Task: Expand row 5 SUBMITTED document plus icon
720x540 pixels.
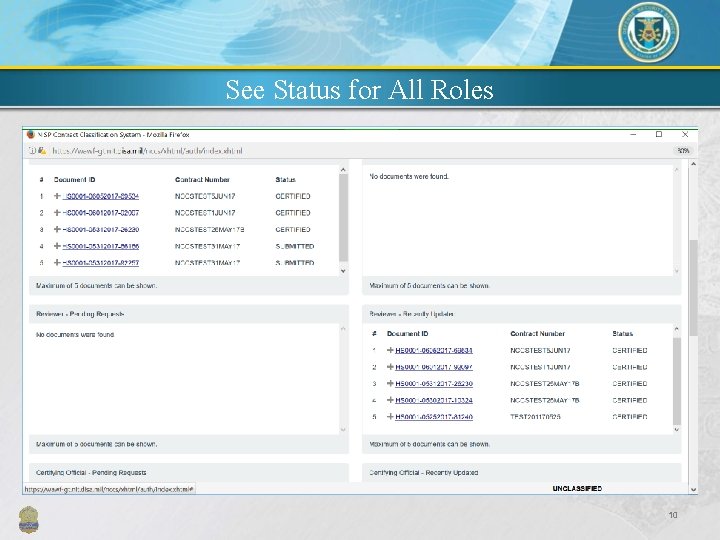Action: coord(57,263)
